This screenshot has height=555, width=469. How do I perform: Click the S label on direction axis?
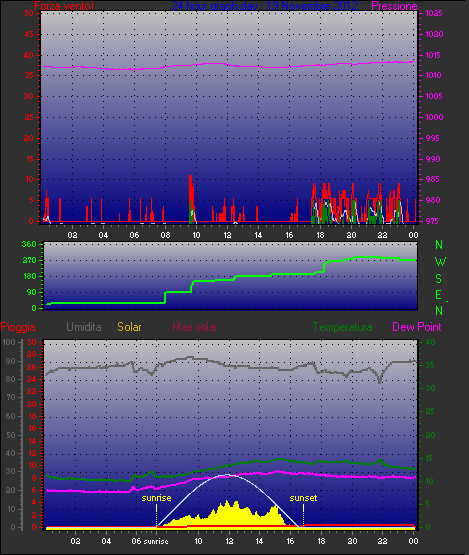tap(439, 279)
